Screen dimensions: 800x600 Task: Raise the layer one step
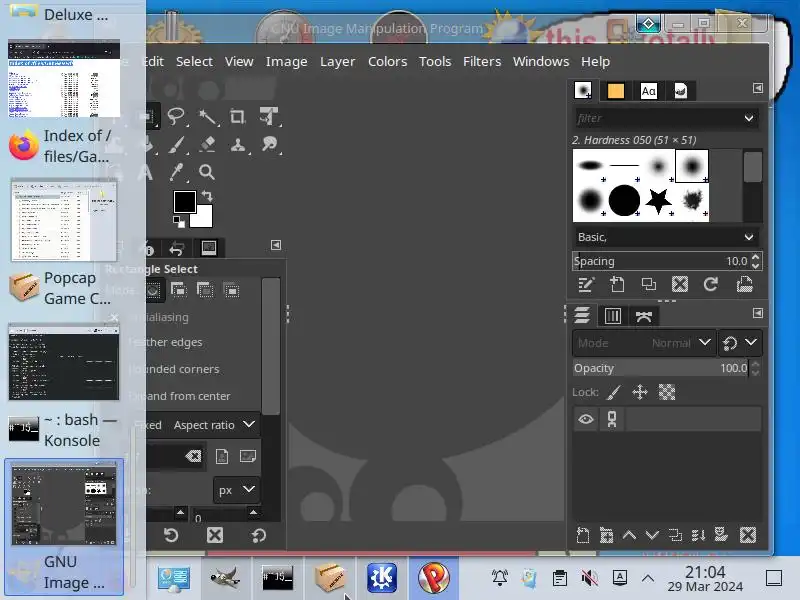click(629, 535)
